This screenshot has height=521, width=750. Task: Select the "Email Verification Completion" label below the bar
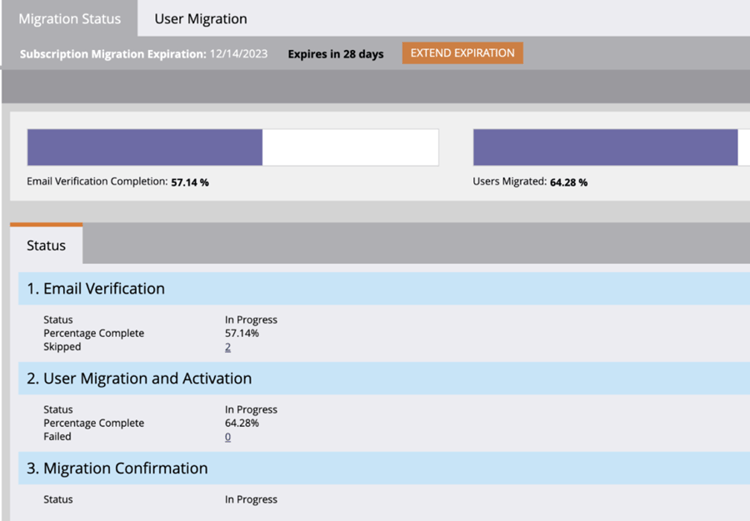pyautogui.click(x=97, y=183)
